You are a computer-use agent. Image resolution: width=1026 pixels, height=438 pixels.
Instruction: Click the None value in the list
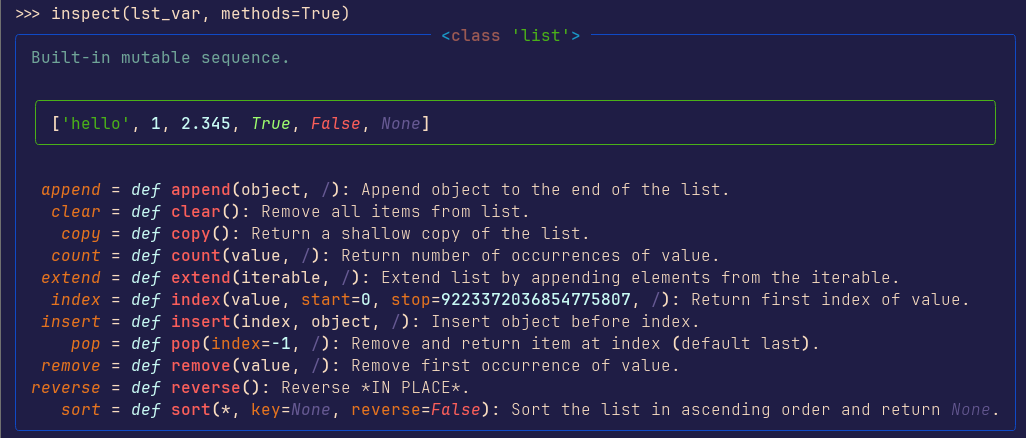click(400, 123)
